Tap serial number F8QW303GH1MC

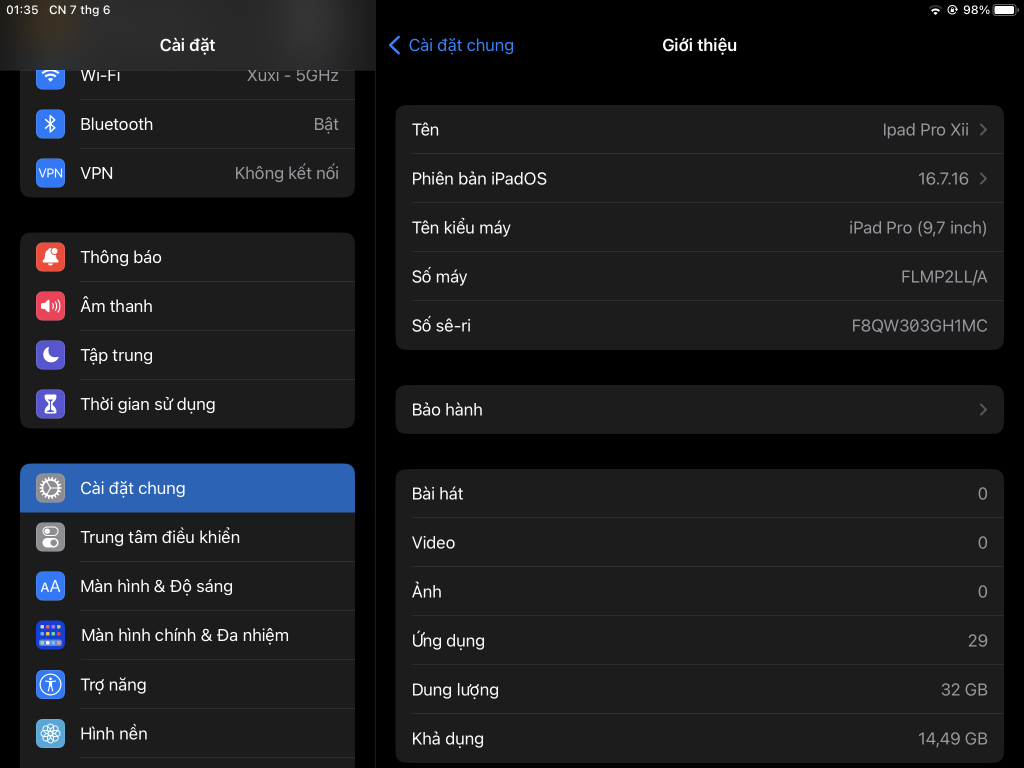click(x=919, y=326)
